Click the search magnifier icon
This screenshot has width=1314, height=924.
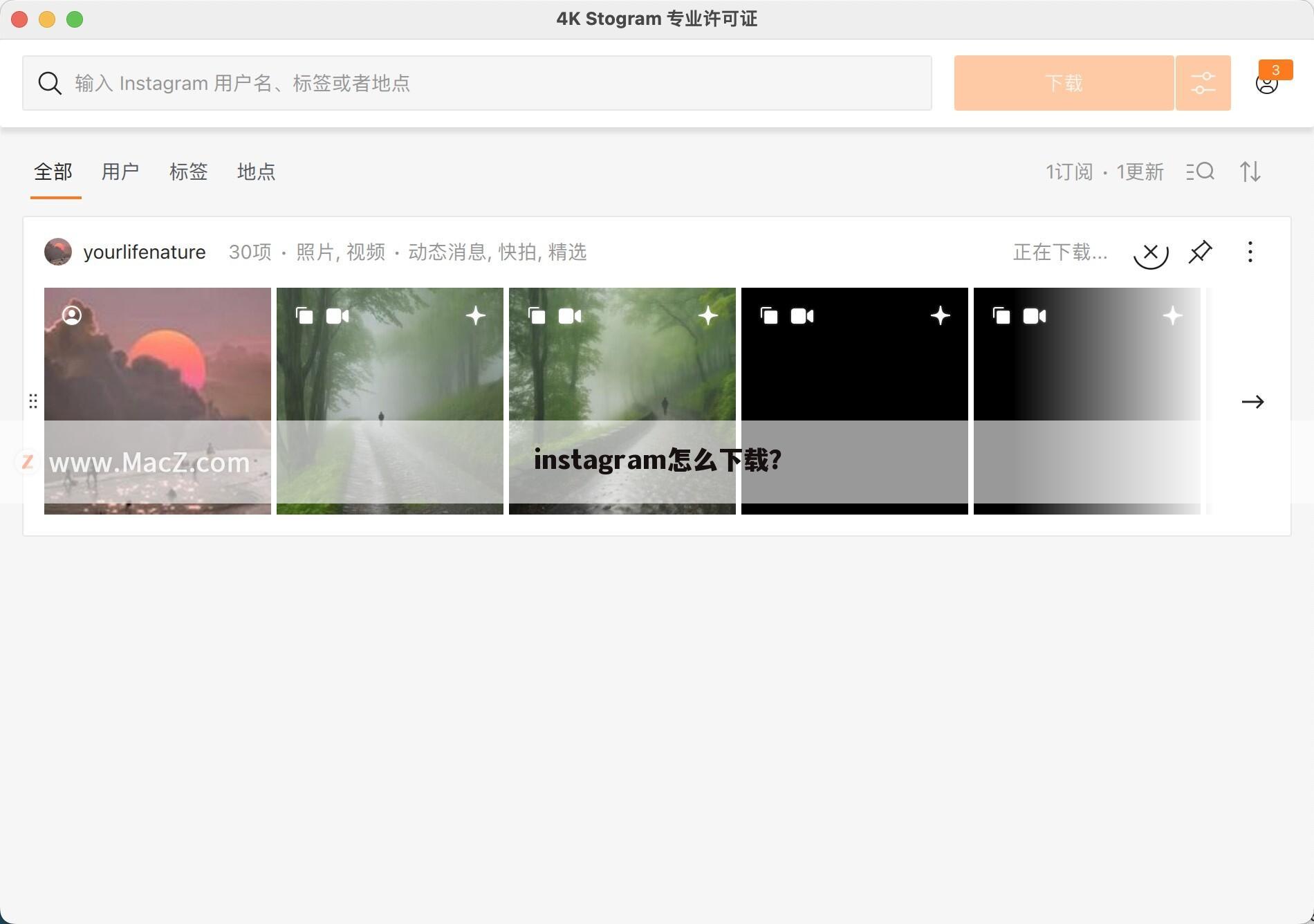[50, 83]
